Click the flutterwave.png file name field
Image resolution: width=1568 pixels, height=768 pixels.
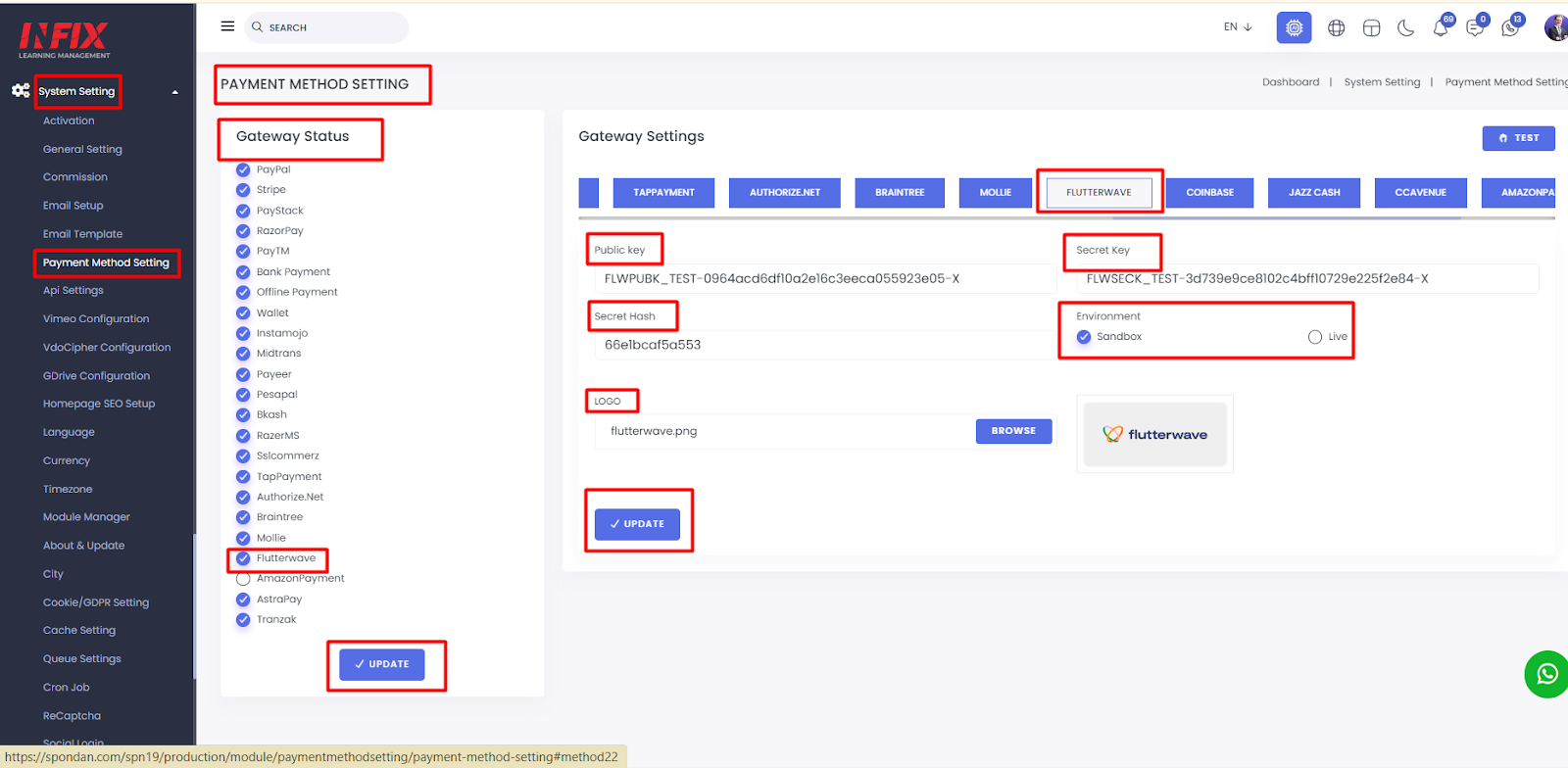tap(784, 431)
